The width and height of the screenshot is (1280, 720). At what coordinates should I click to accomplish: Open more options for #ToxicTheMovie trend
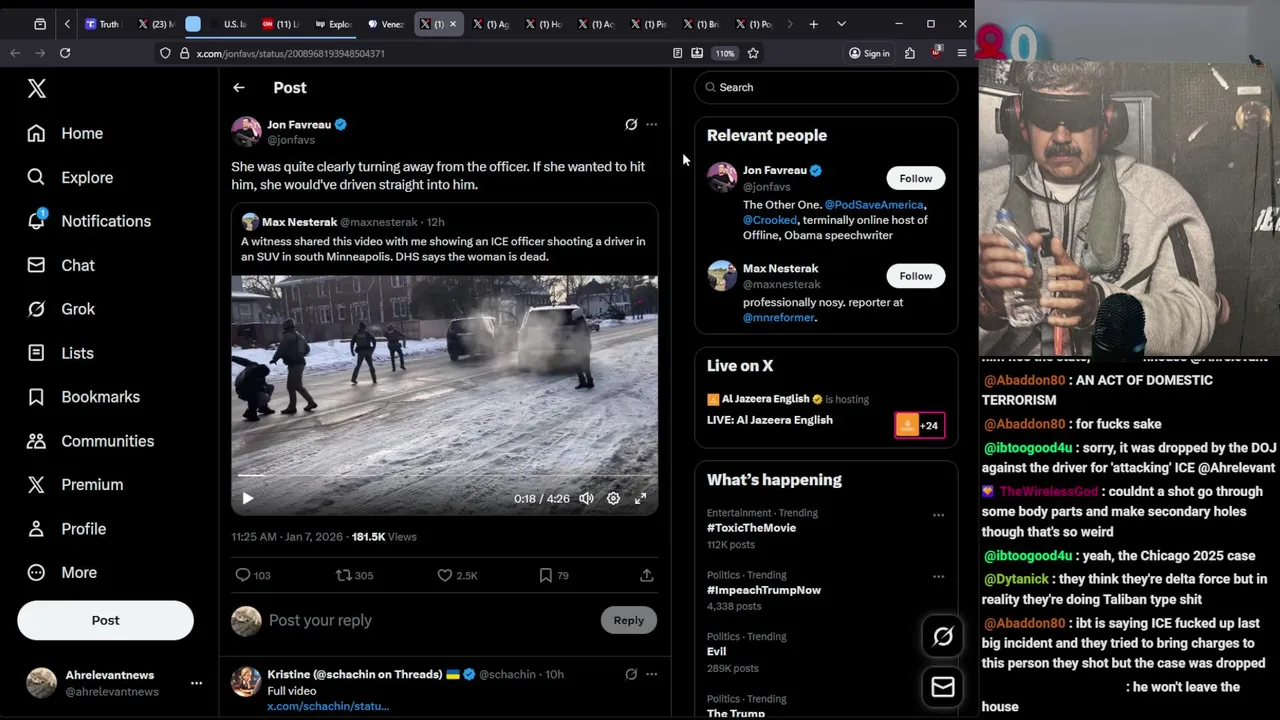[x=938, y=515]
